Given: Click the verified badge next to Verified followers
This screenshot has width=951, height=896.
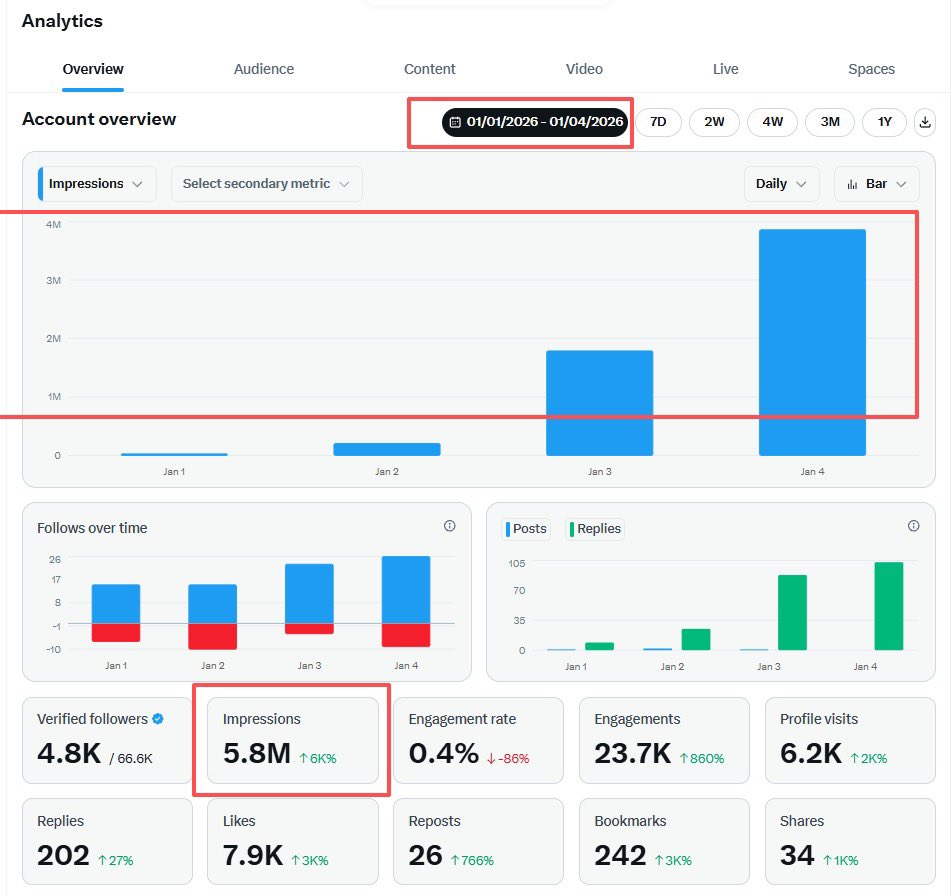Looking at the screenshot, I should coord(158,719).
